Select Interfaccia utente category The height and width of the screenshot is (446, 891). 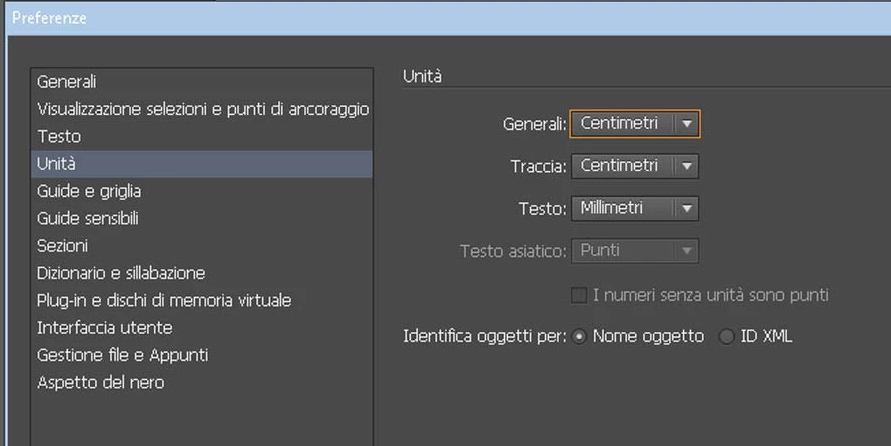202,327
